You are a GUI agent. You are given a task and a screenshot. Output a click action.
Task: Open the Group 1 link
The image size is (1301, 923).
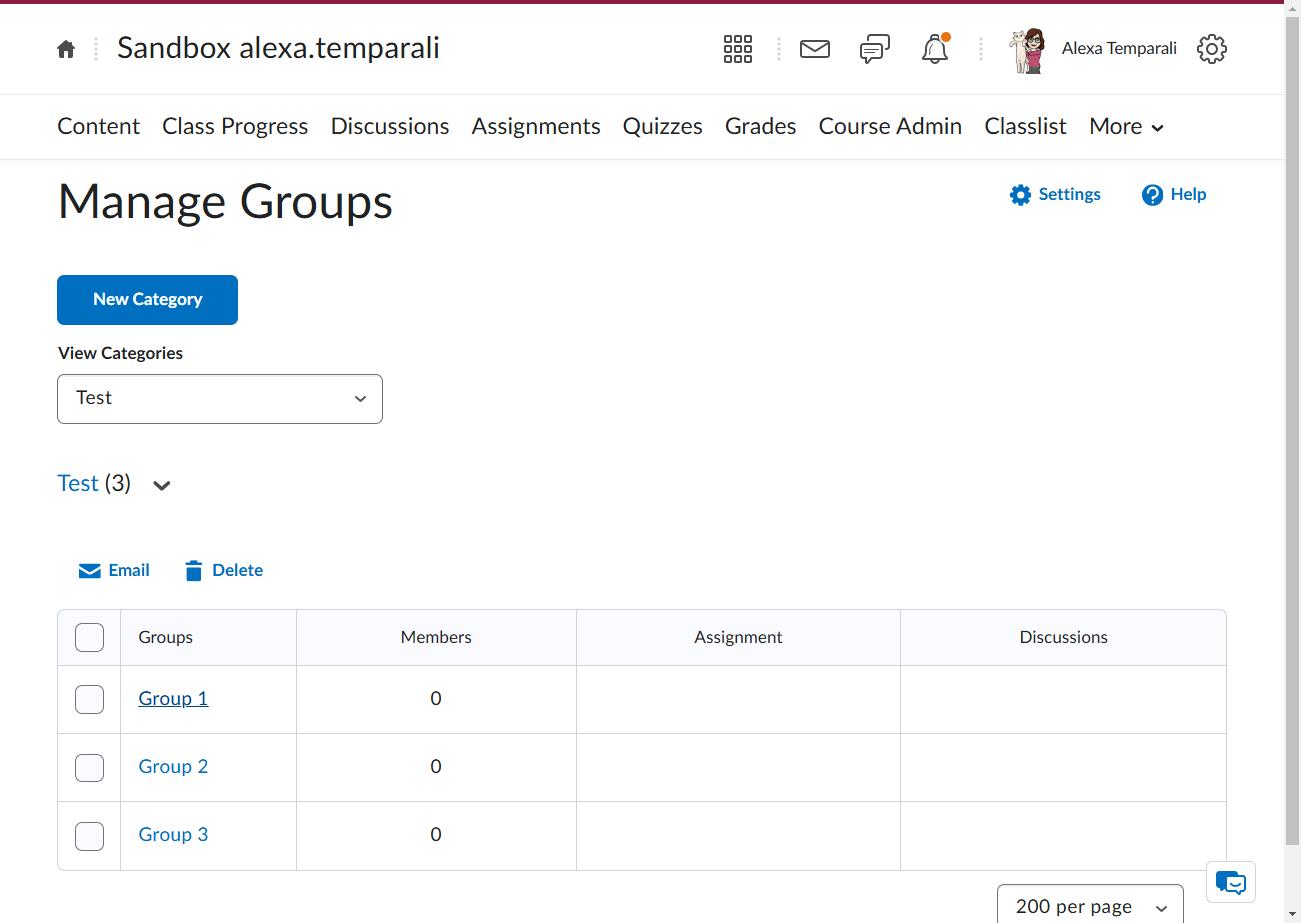173,699
